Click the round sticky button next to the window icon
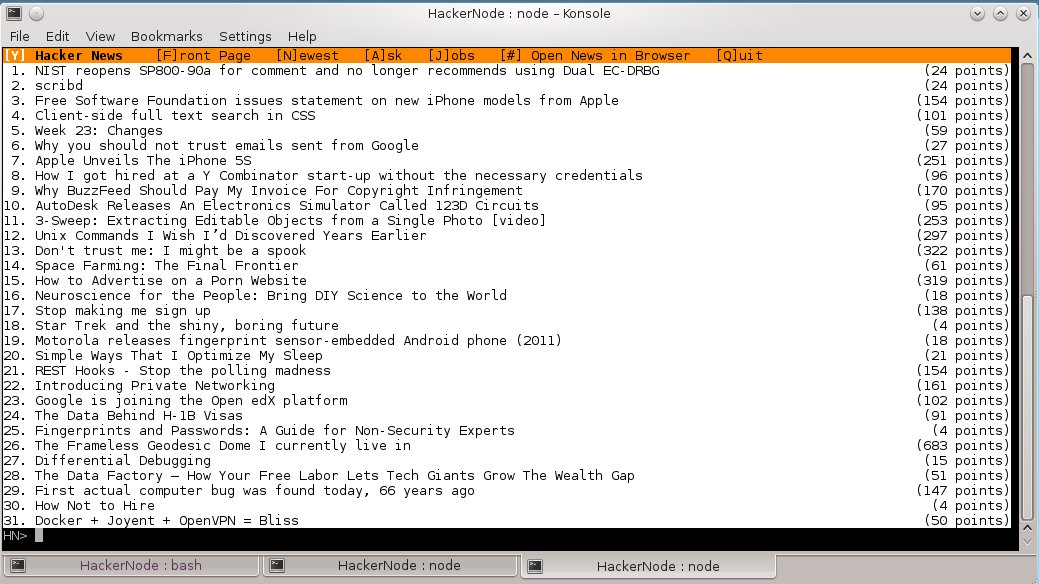 pos(36,13)
